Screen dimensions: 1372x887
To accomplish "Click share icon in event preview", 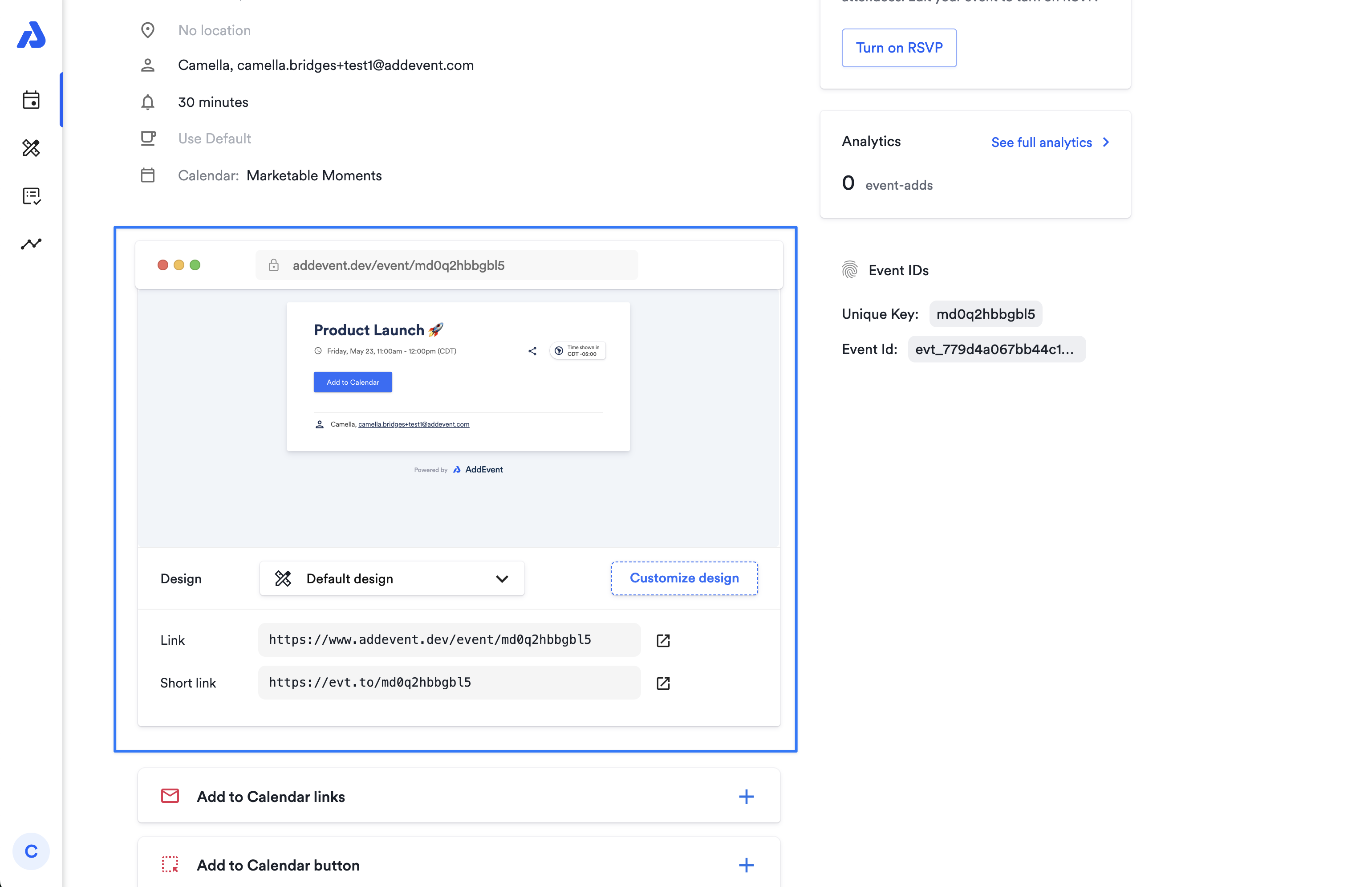I will pyautogui.click(x=532, y=351).
